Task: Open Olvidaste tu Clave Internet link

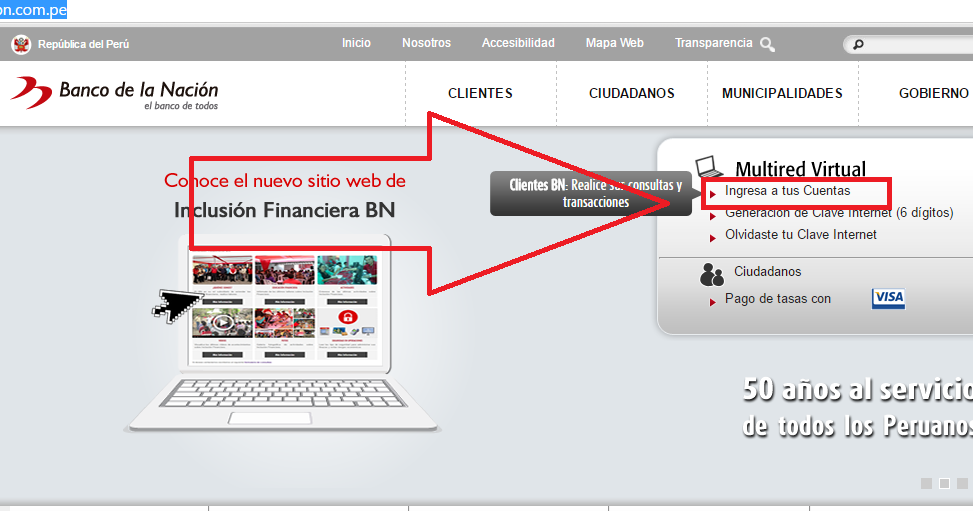Action: (800, 235)
